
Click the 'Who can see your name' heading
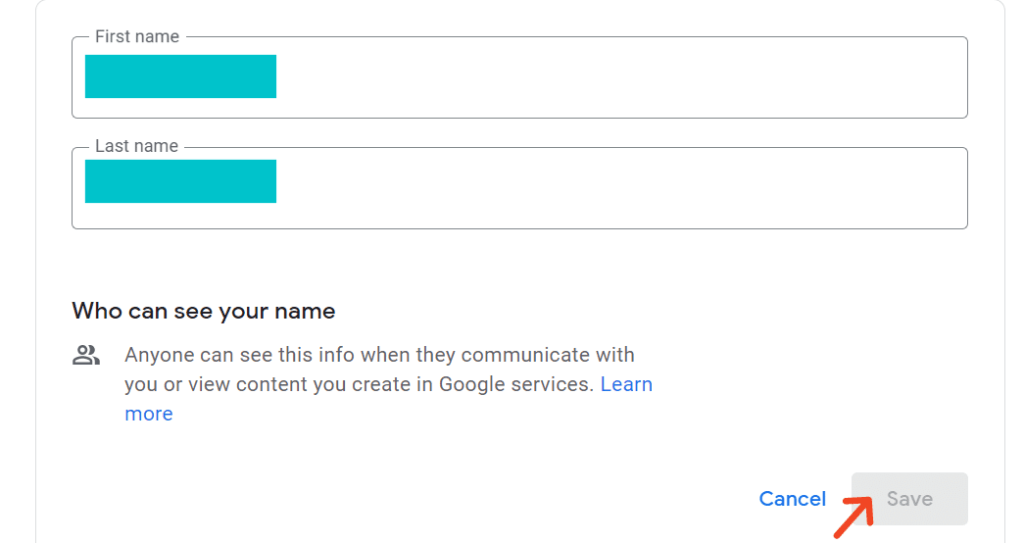coord(203,311)
